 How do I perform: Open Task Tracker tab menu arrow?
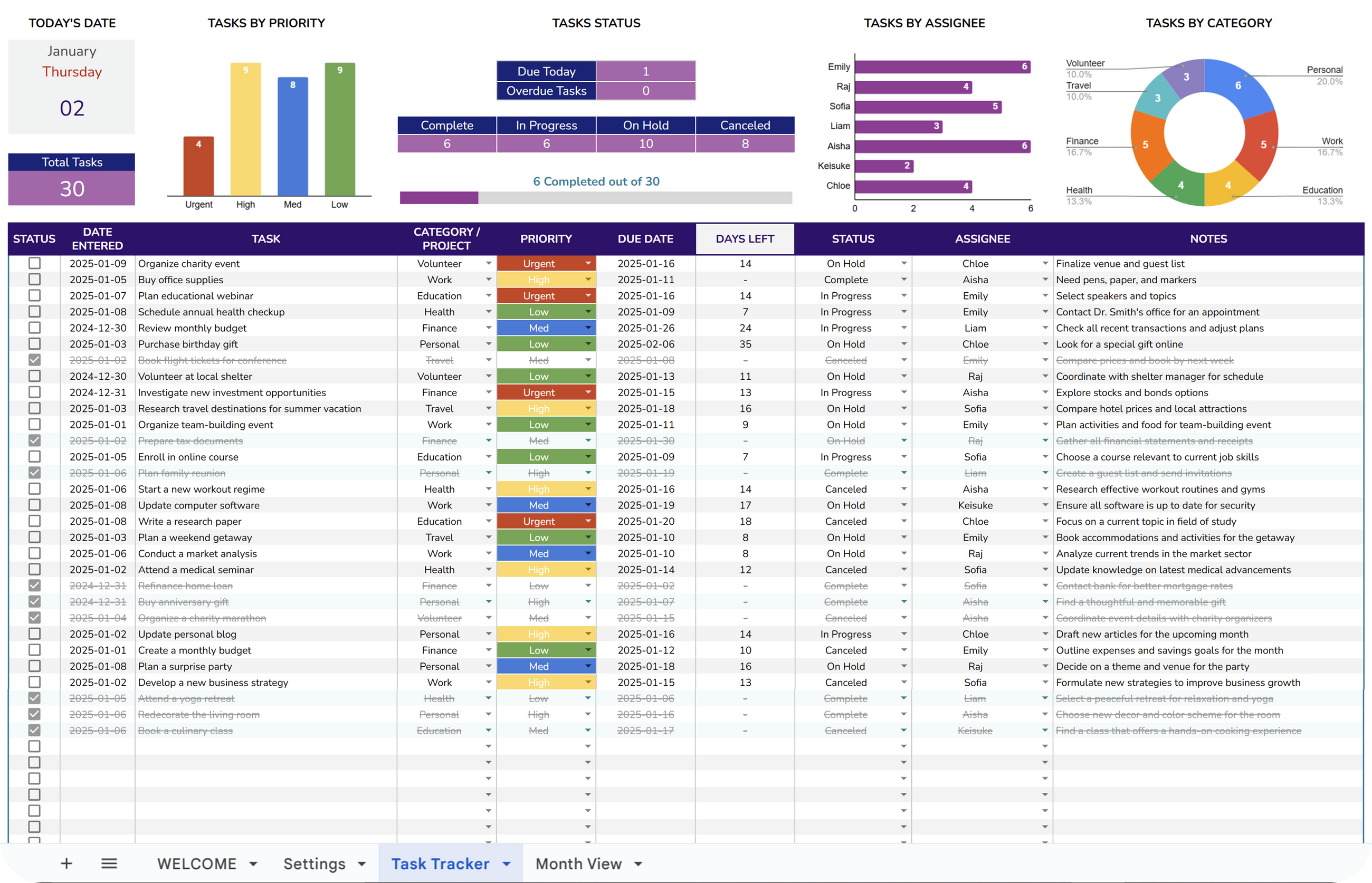[507, 864]
